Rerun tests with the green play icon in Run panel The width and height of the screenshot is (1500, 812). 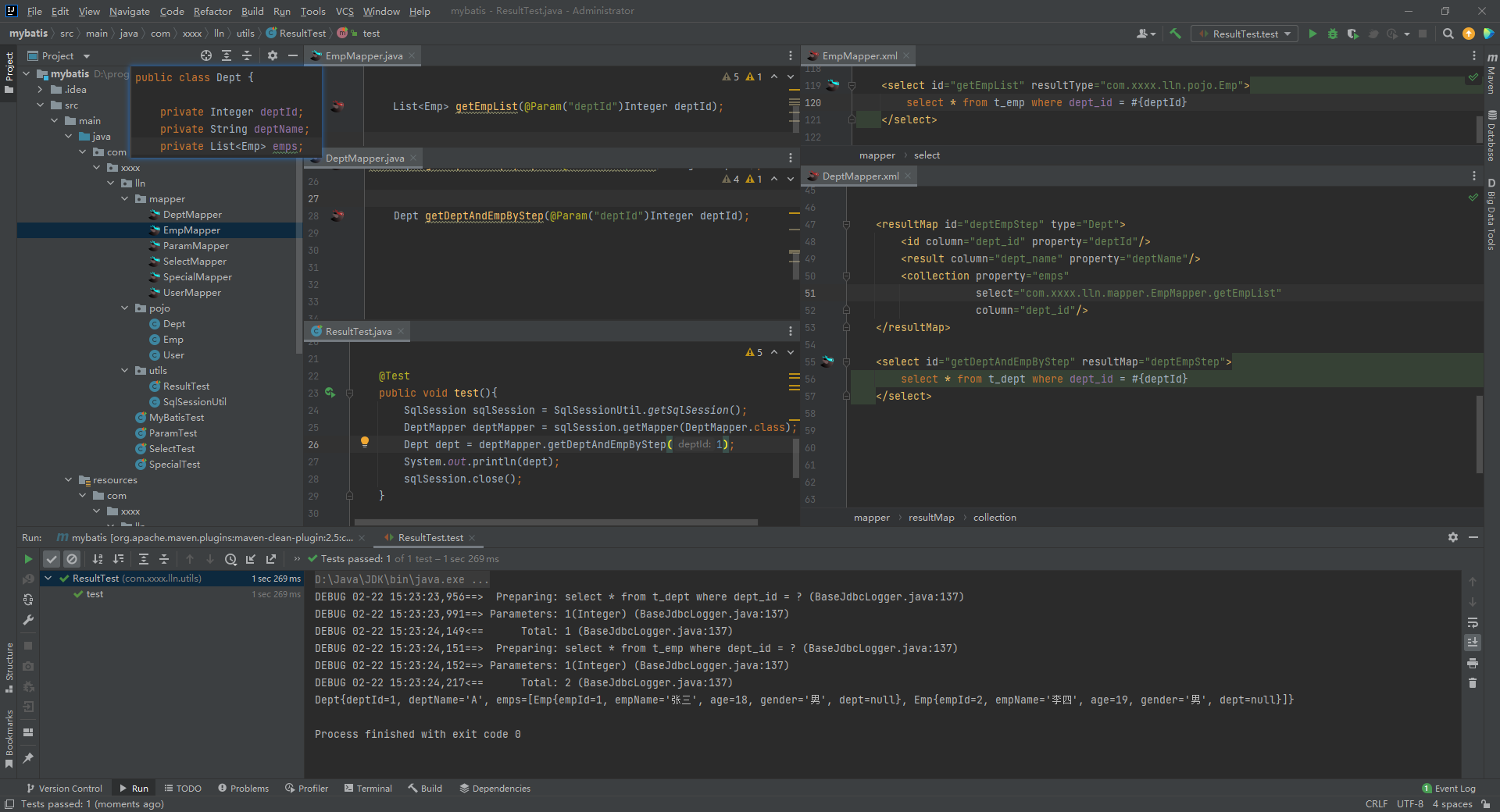28,559
